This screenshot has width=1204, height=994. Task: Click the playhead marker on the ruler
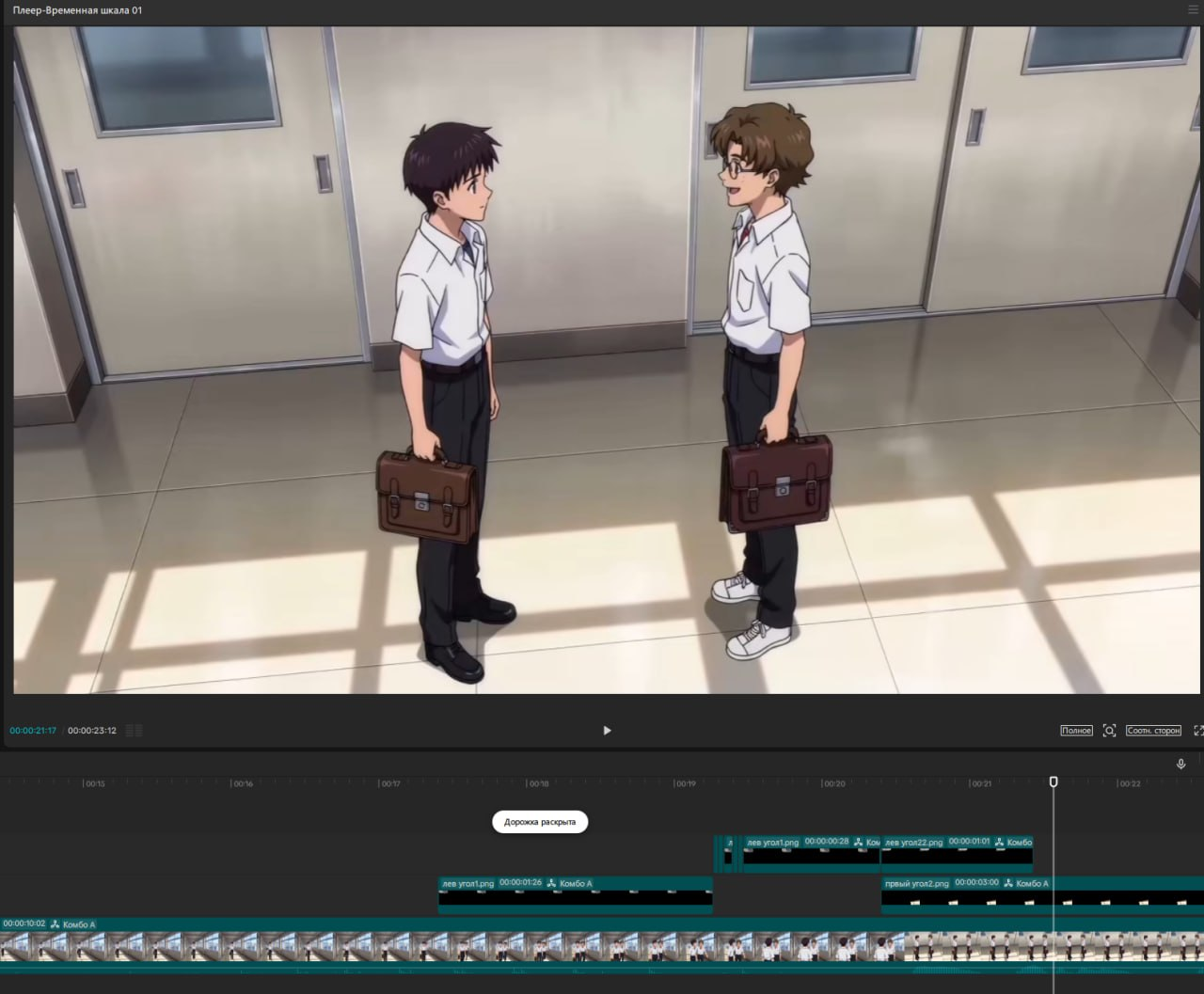click(x=1053, y=781)
